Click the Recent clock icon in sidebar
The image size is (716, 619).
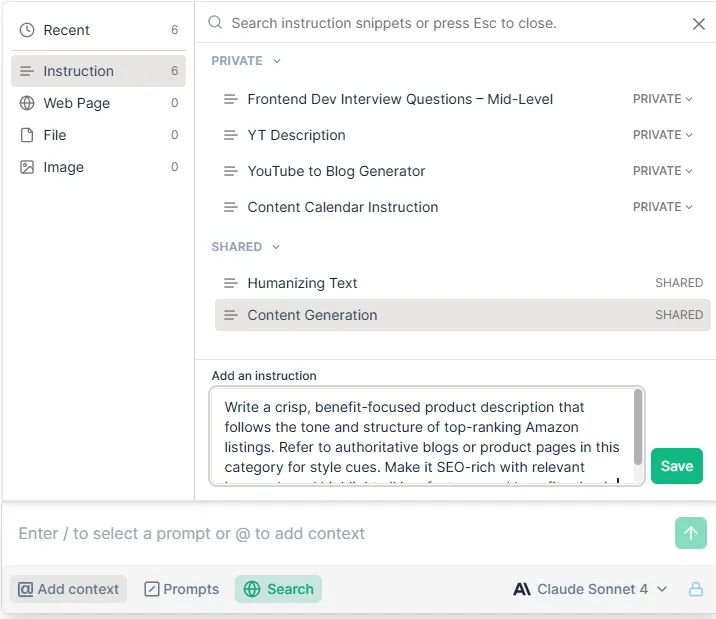point(27,30)
